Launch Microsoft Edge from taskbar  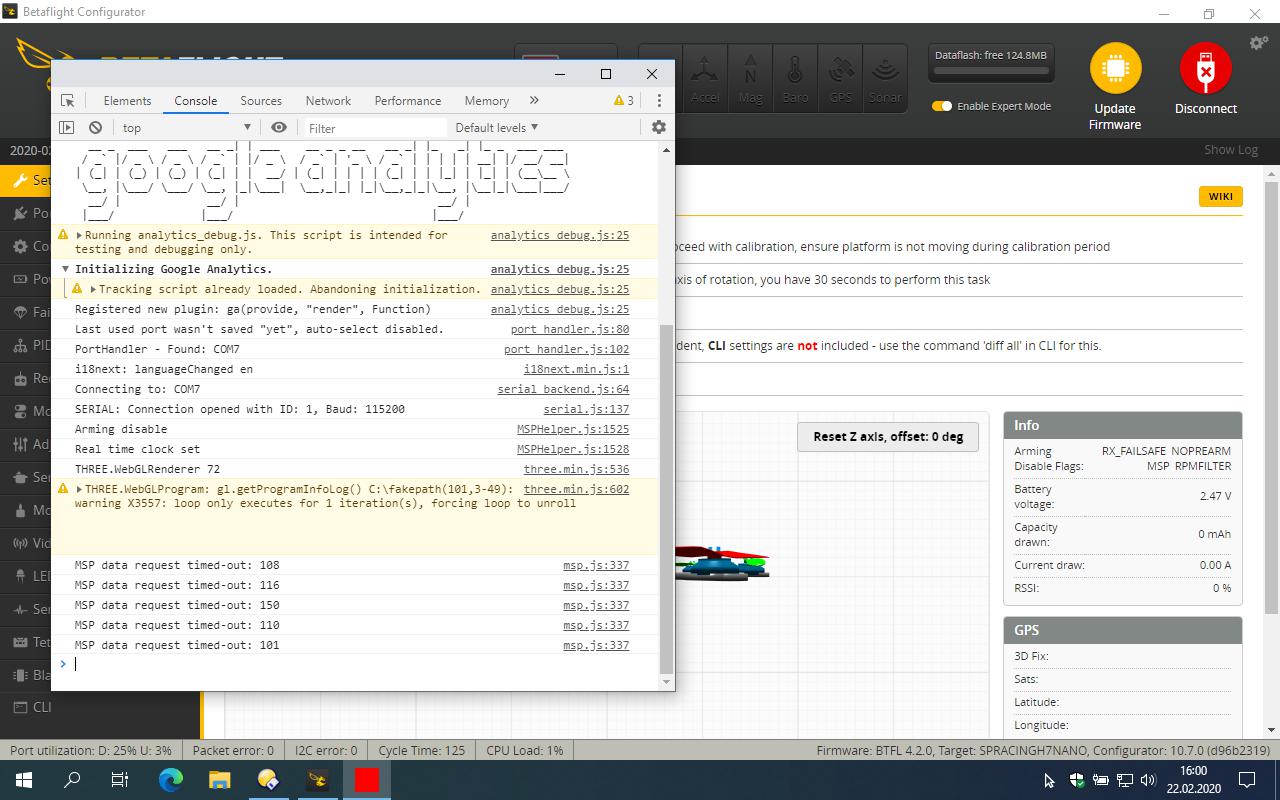pyautogui.click(x=170, y=780)
